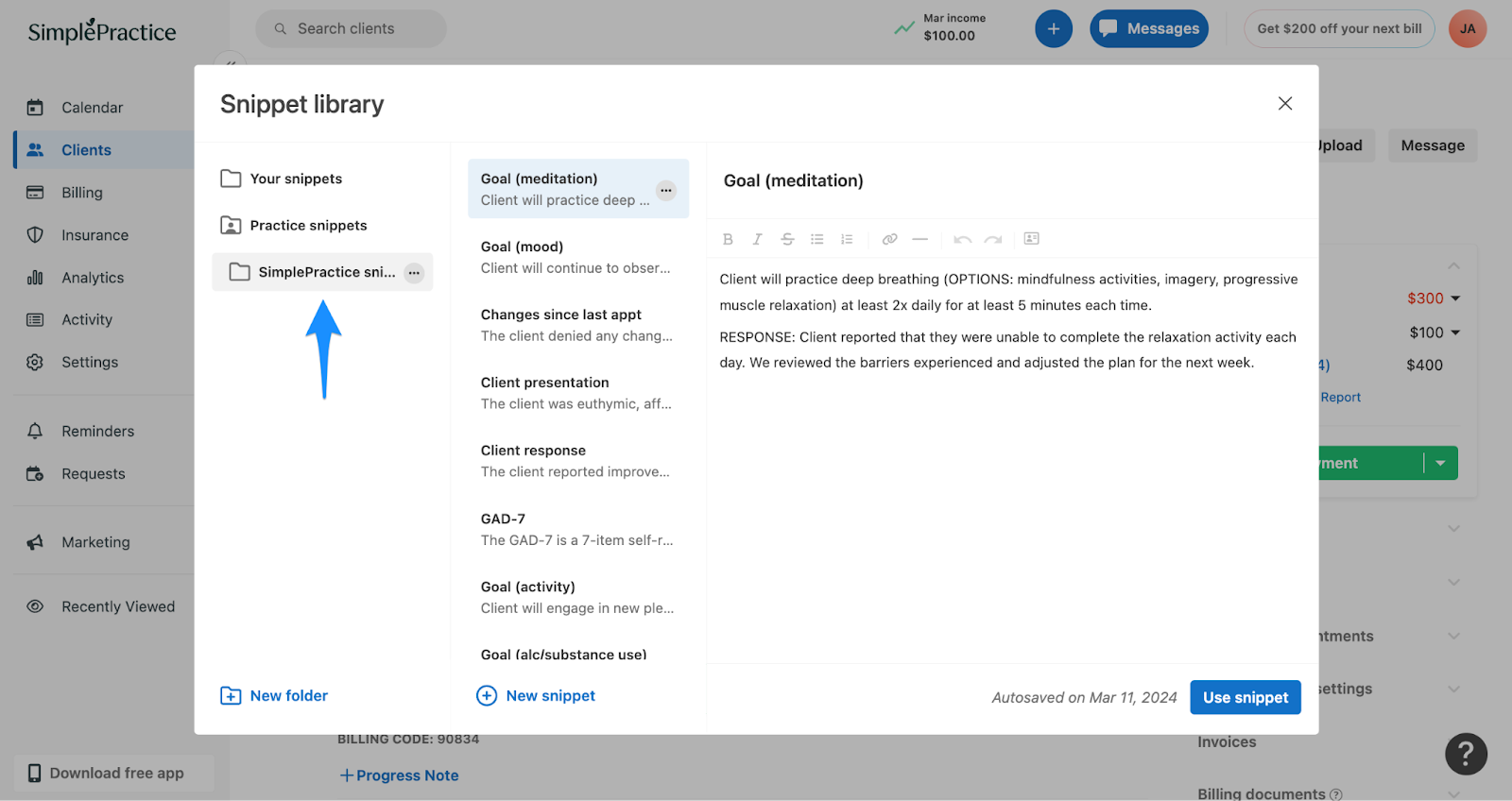Create a New snippet
This screenshot has height=801, width=1512.
click(x=536, y=696)
